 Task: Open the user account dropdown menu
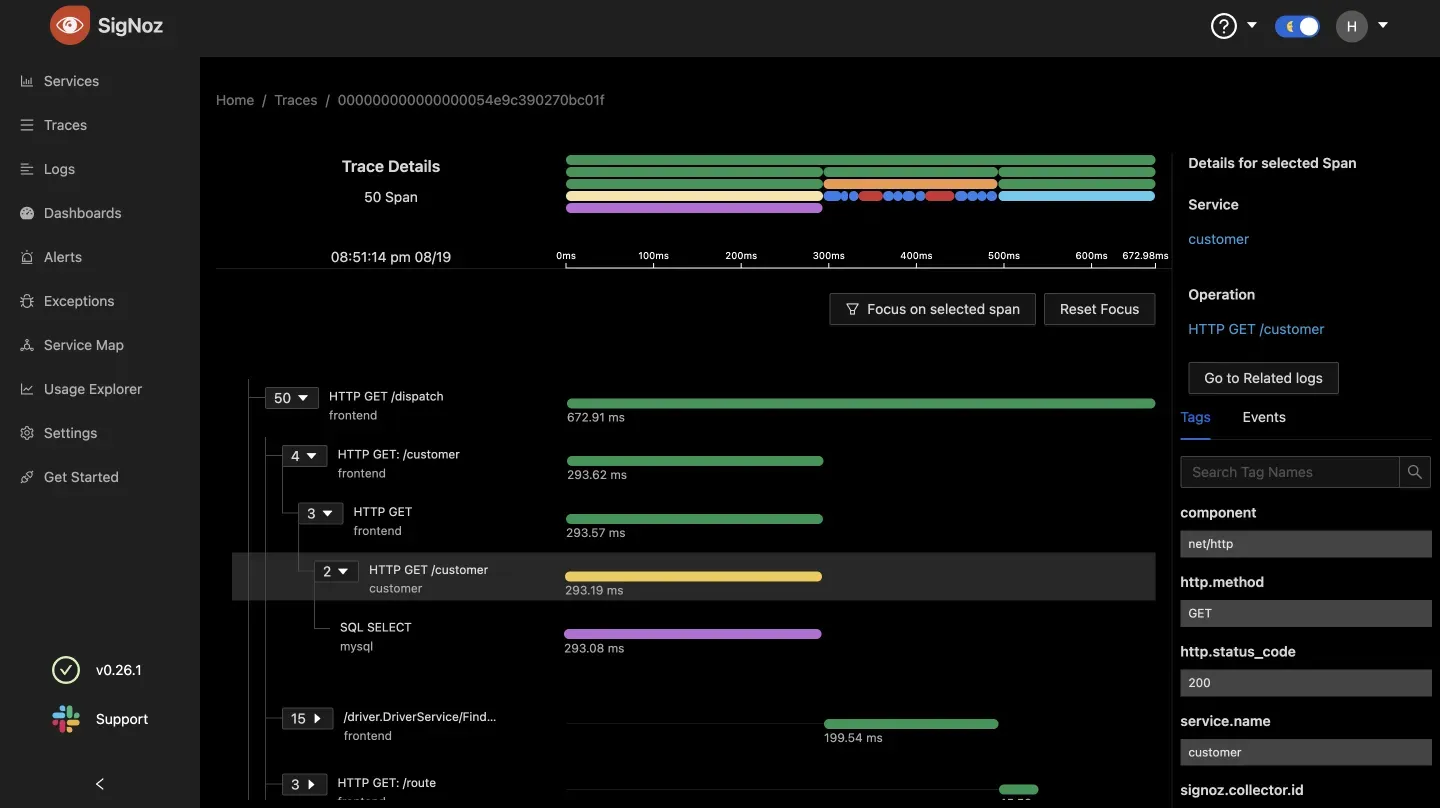point(1362,25)
